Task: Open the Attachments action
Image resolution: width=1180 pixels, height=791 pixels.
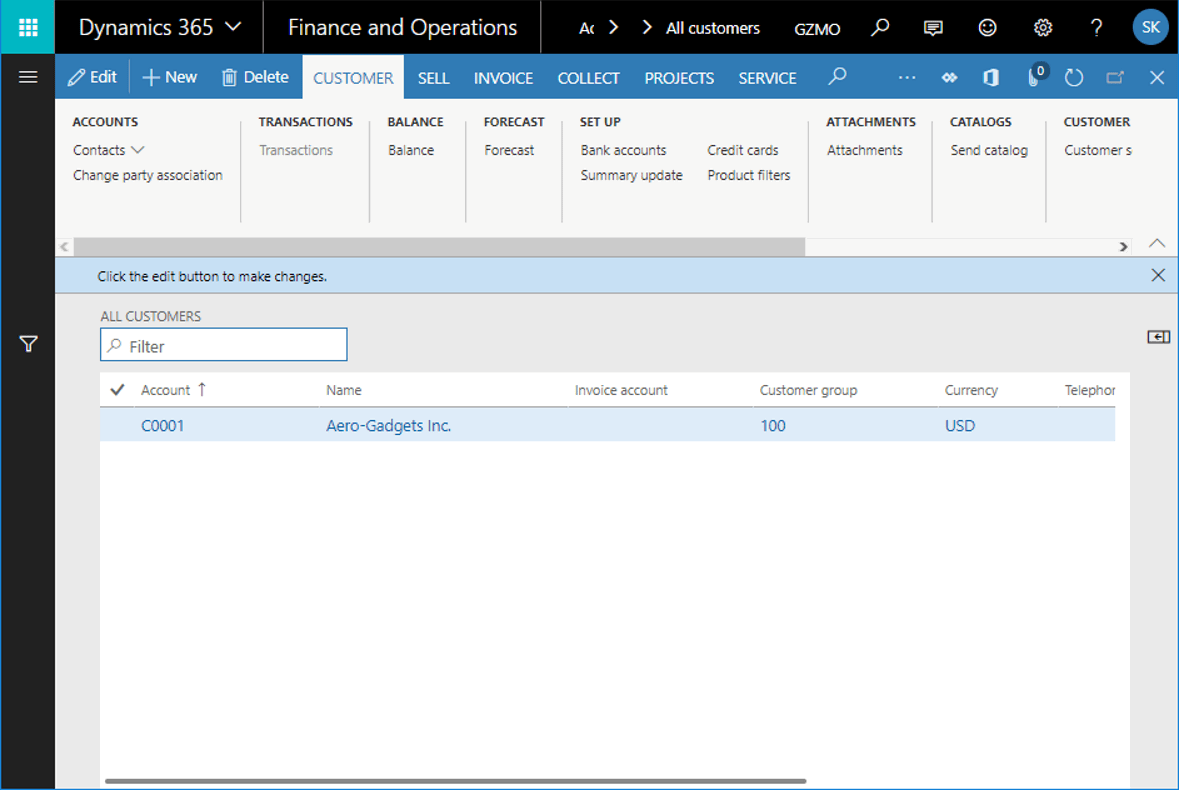Action: 865,150
